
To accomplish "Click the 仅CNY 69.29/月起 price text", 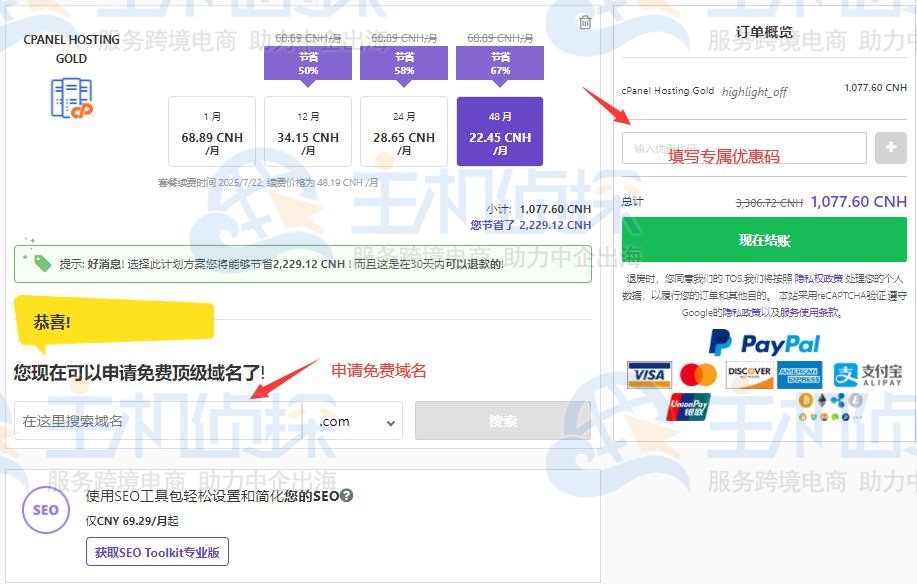I will tap(132, 521).
